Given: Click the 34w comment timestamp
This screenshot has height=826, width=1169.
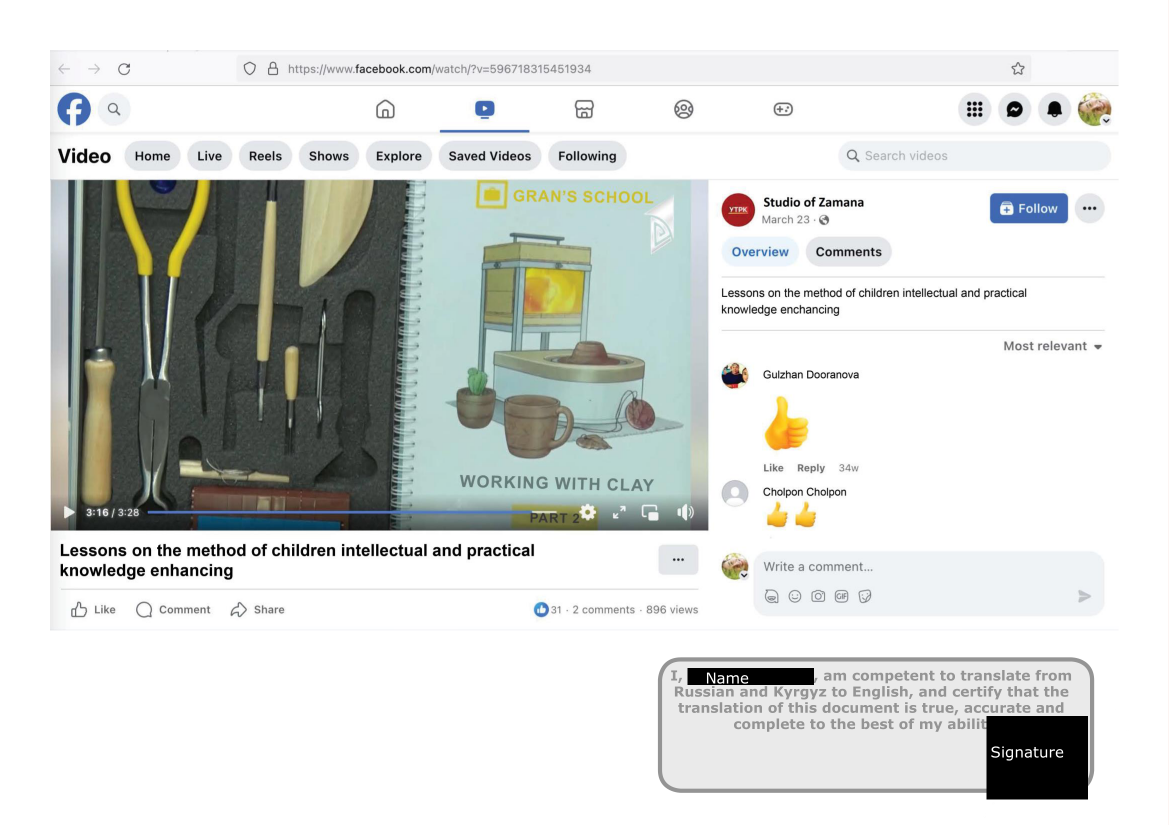Looking at the screenshot, I should [x=848, y=468].
